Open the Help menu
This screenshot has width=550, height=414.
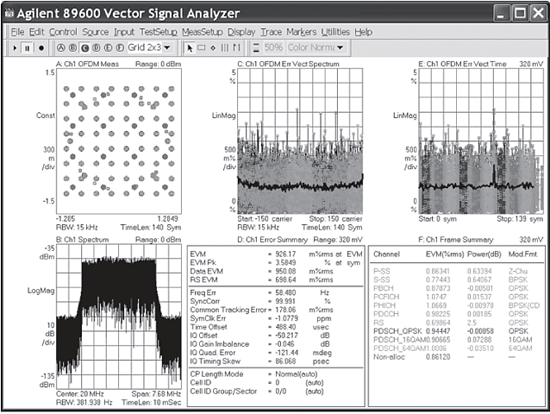[x=363, y=32]
